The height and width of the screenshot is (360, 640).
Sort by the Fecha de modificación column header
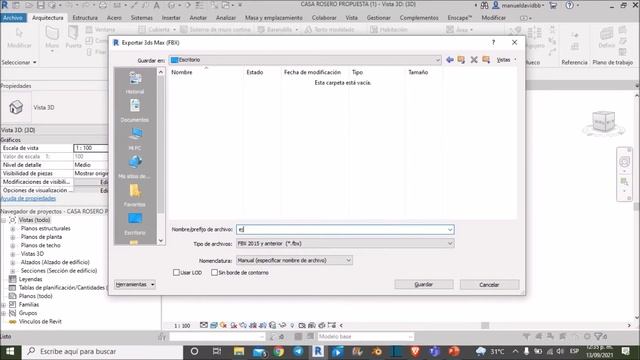pyautogui.click(x=312, y=72)
